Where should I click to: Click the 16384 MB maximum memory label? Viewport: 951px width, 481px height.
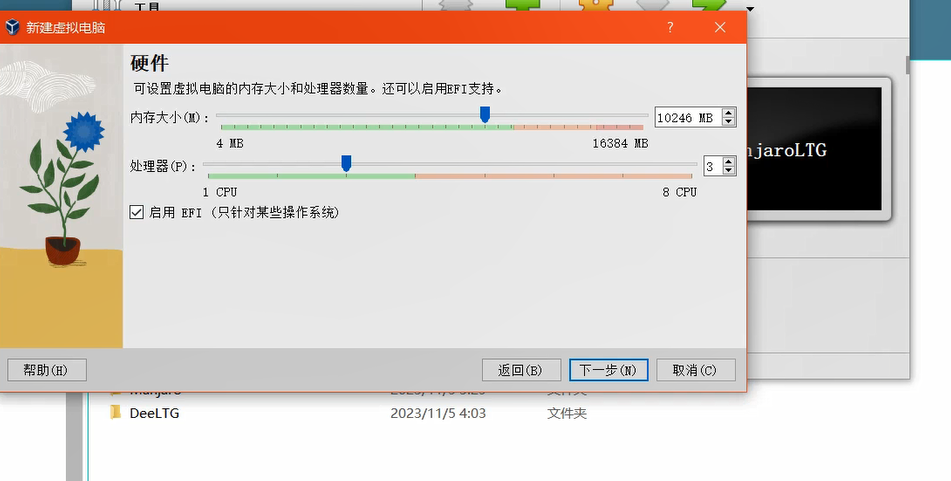click(620, 144)
